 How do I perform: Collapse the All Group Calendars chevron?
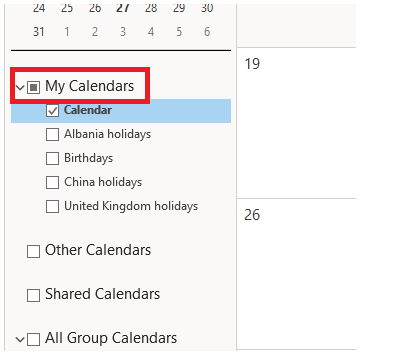point(20,340)
